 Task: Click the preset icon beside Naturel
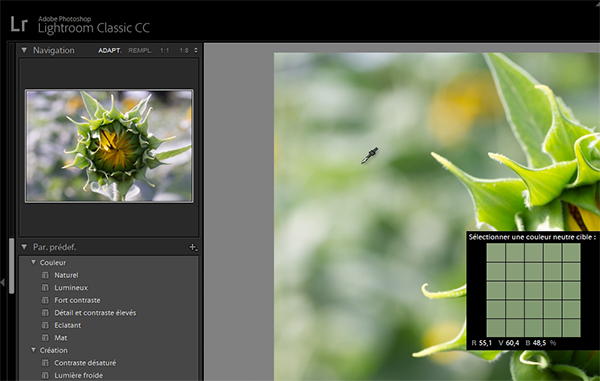[x=45, y=275]
